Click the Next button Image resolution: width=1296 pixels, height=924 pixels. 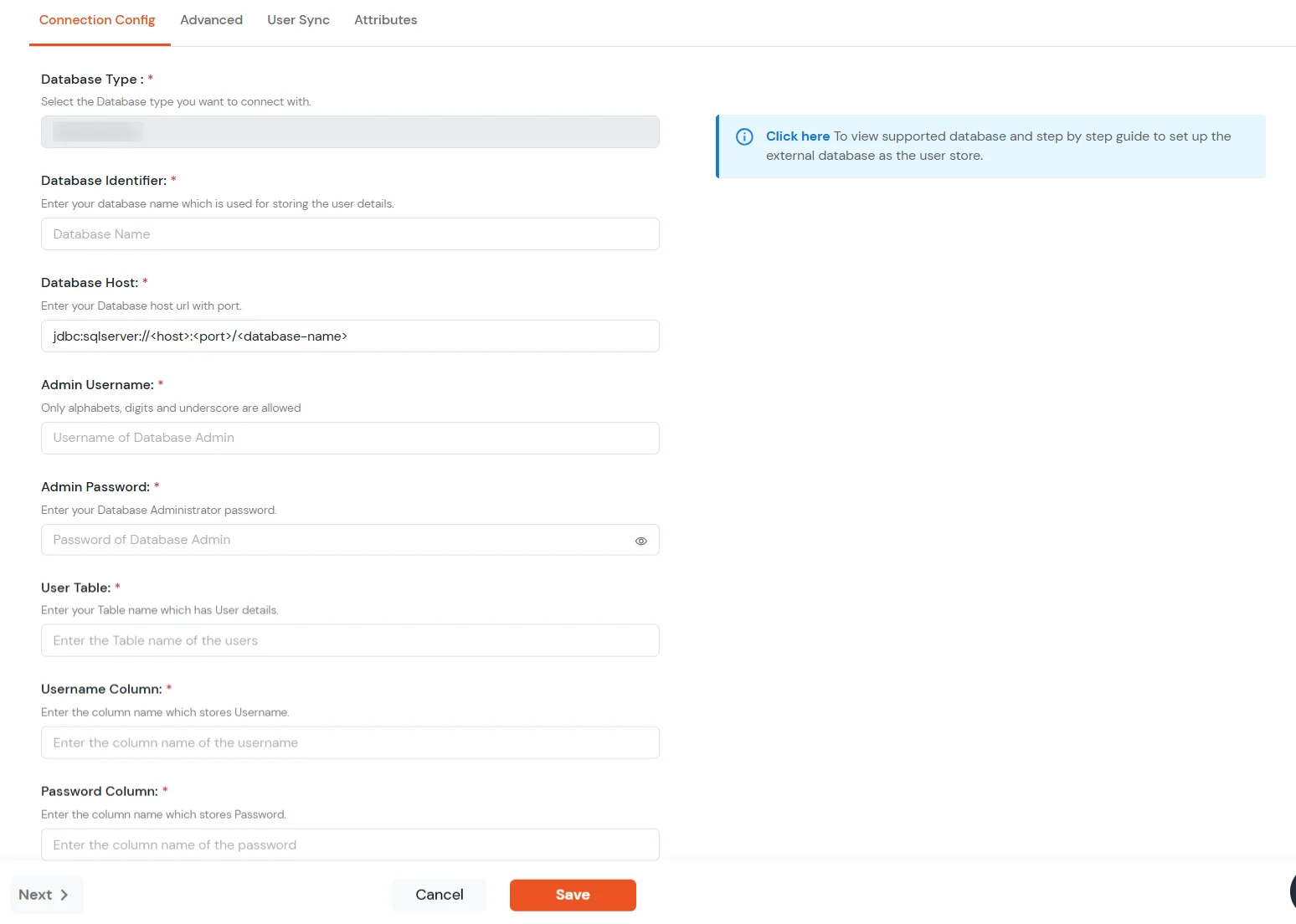(x=46, y=895)
